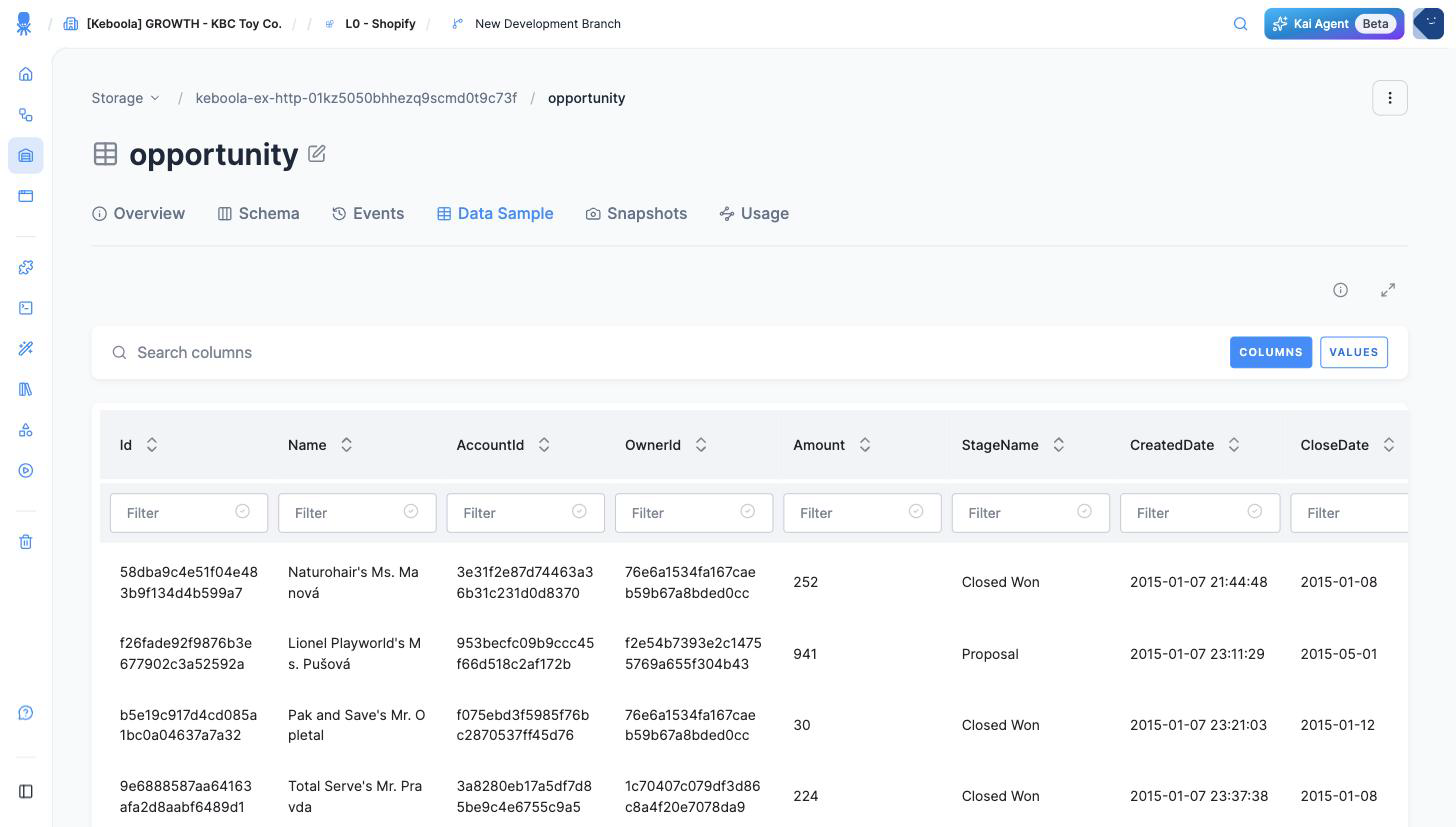Open the New Development Branch switcher
The image size is (1456, 827).
click(536, 24)
